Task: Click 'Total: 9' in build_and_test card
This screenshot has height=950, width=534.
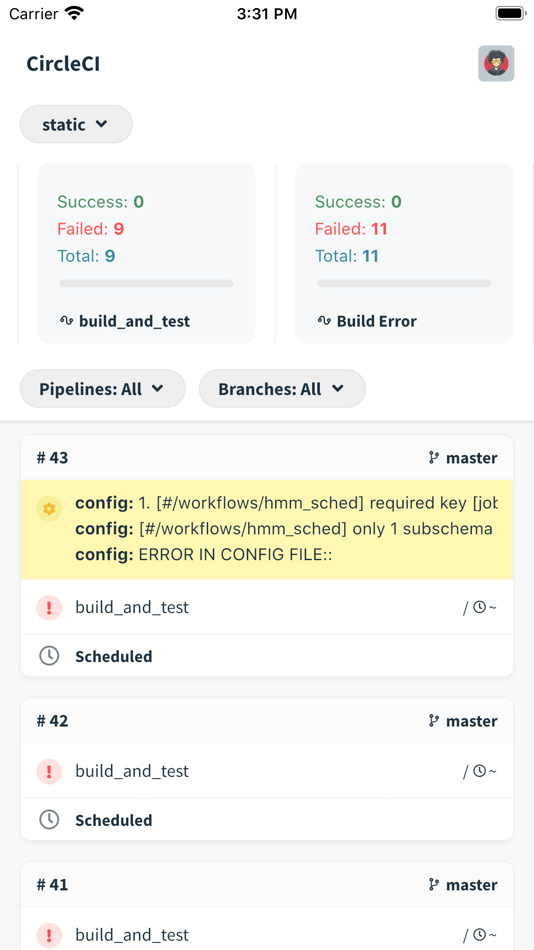Action: point(87,256)
